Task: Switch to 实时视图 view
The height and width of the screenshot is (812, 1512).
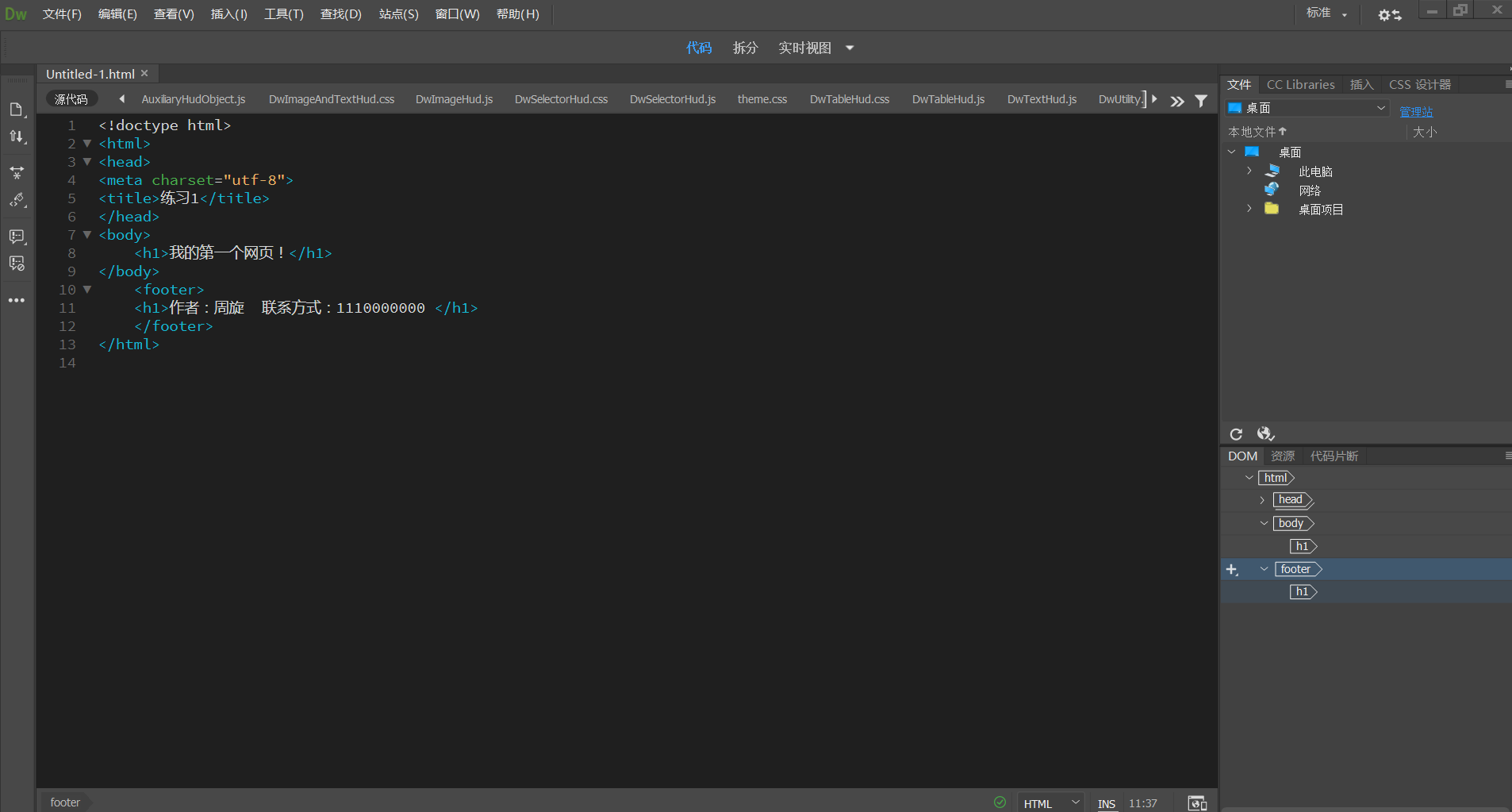Action: (x=804, y=48)
